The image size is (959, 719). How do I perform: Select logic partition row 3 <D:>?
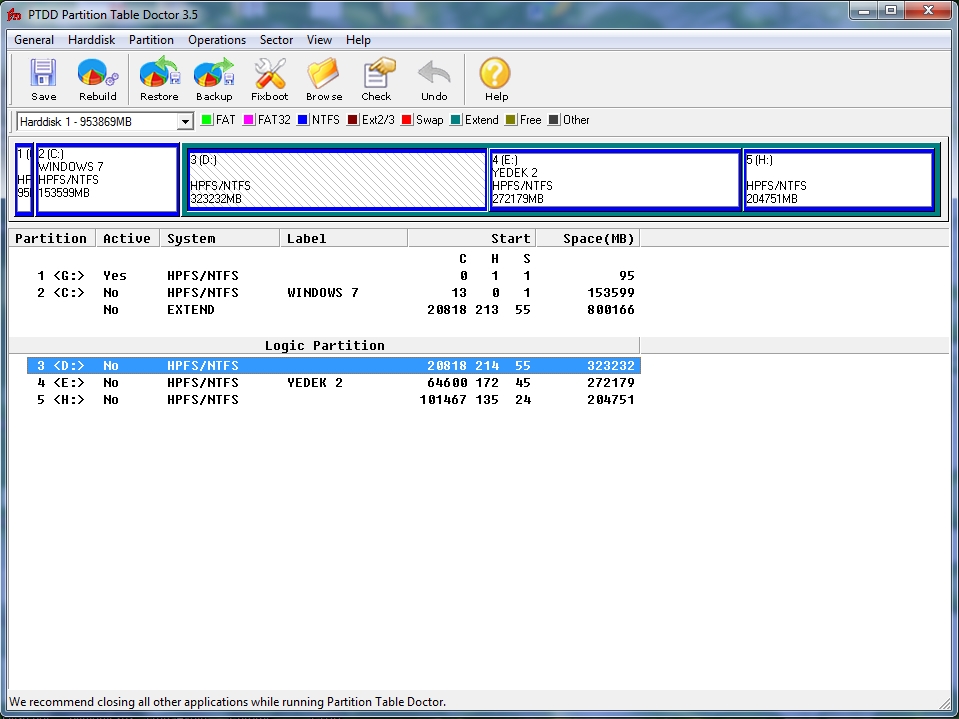pyautogui.click(x=333, y=366)
